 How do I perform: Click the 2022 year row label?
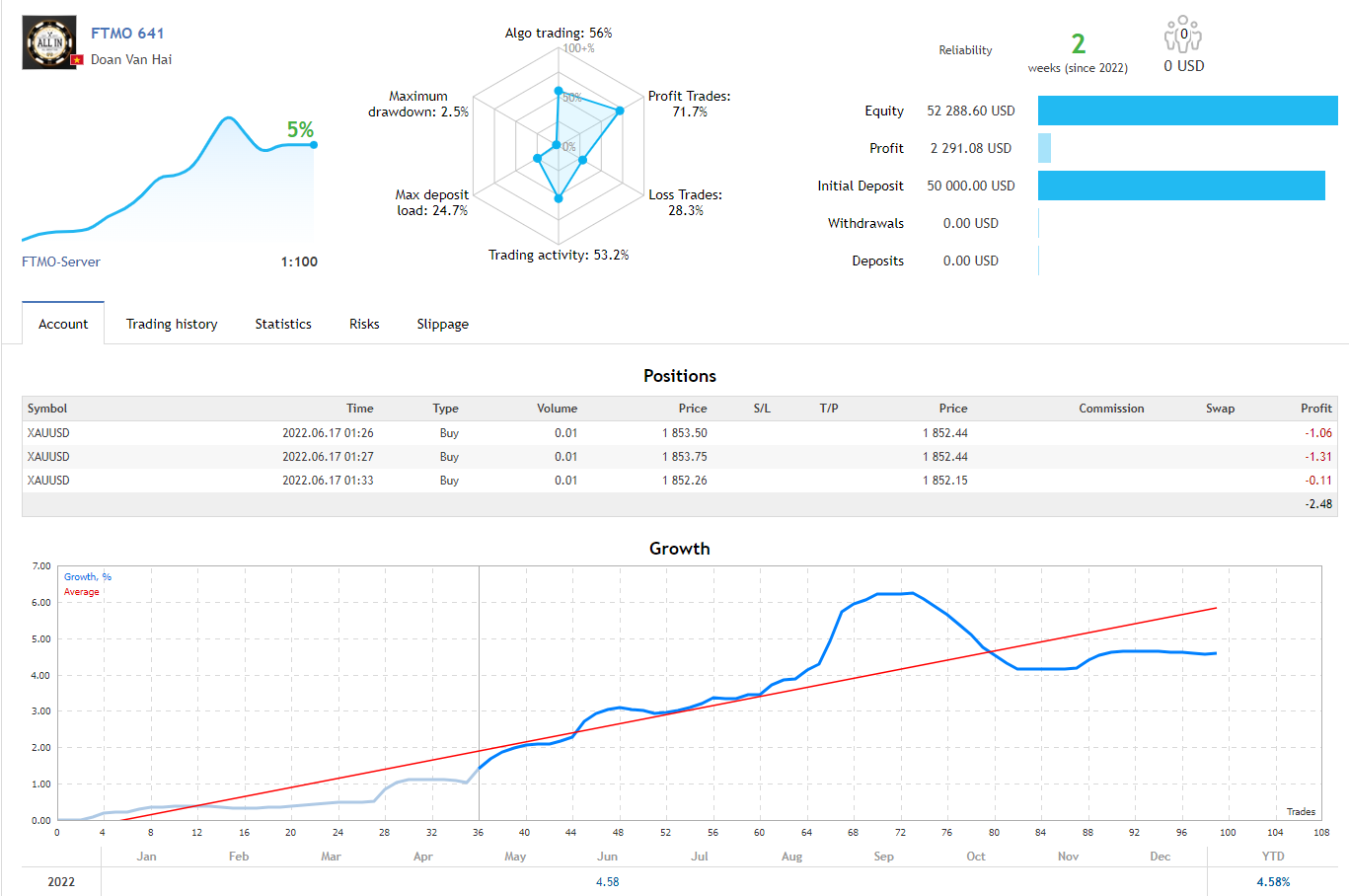point(61,882)
